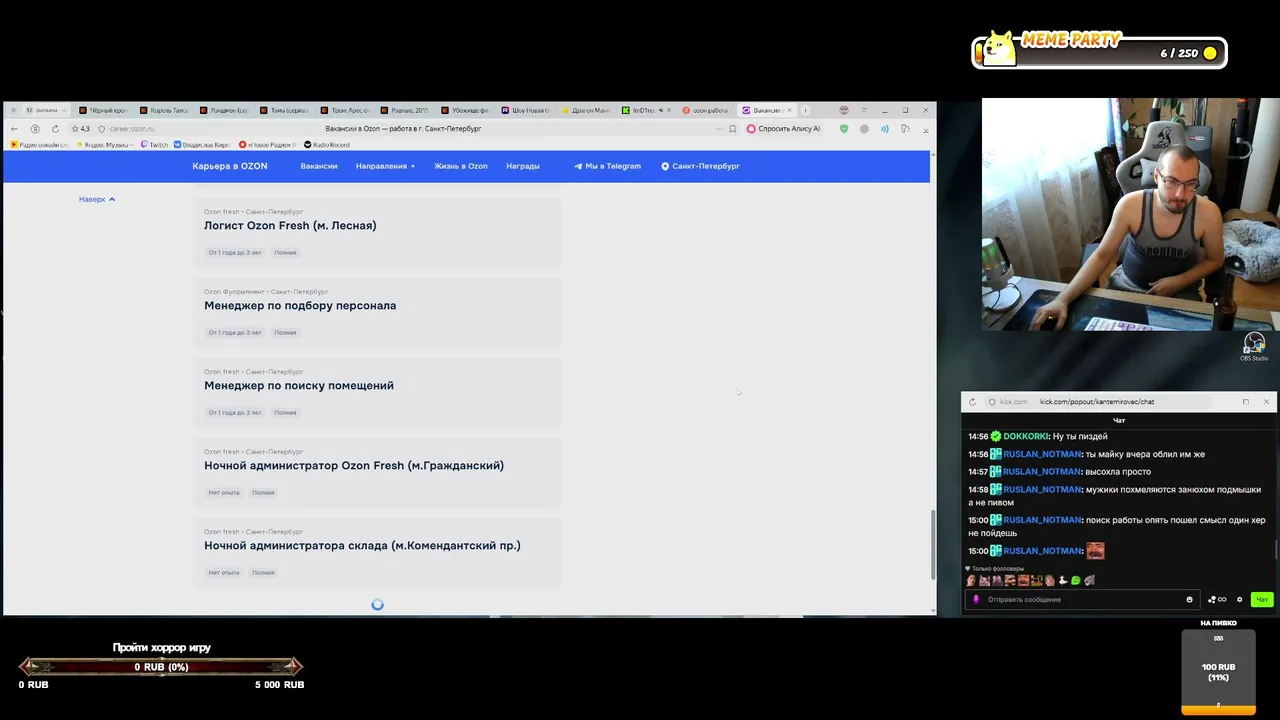Open vacancy Ночной администратора склада (м.Комендантский пр.)

[377, 554]
